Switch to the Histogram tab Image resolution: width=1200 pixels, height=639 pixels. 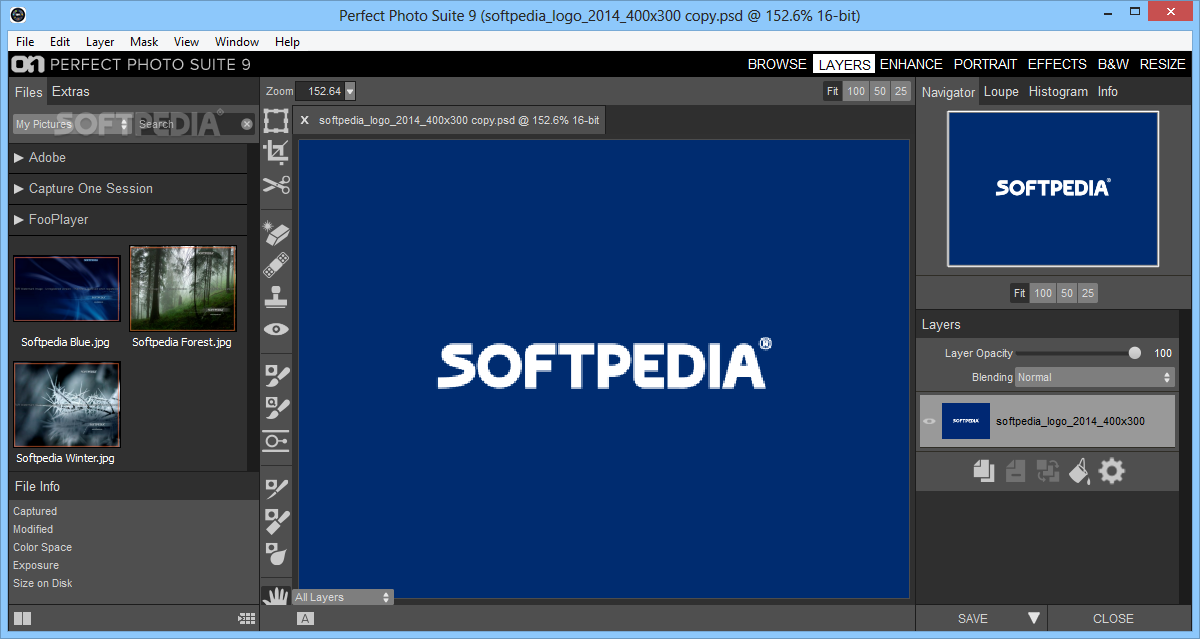(1058, 92)
